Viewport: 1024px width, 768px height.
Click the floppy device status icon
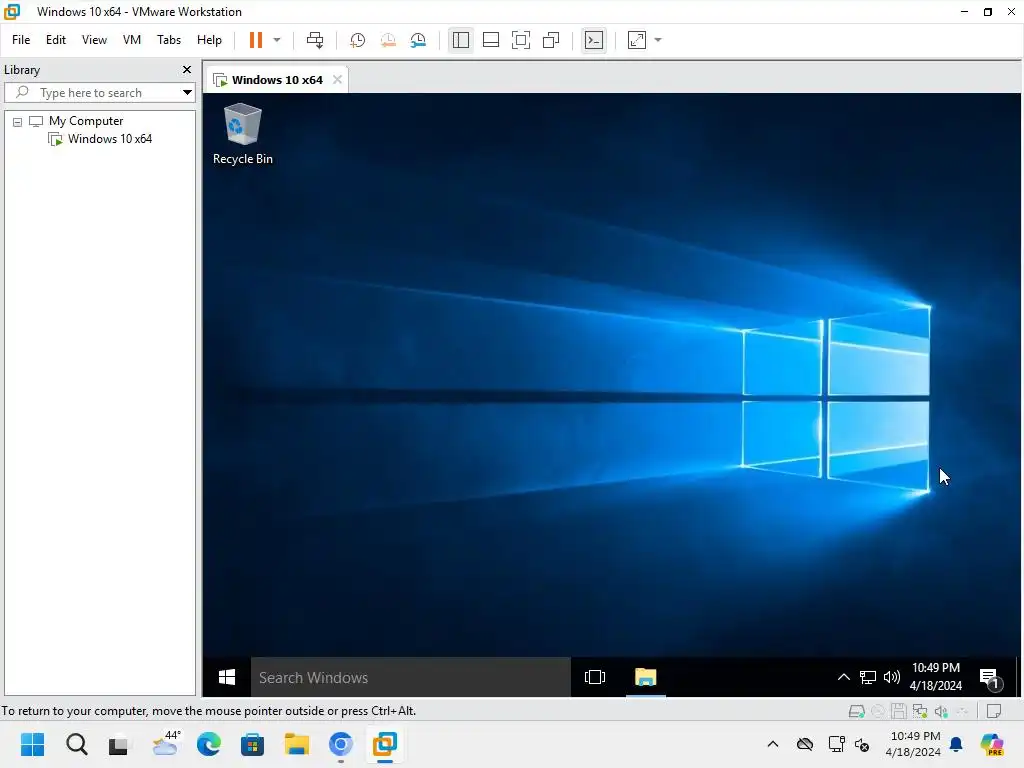[899, 711]
